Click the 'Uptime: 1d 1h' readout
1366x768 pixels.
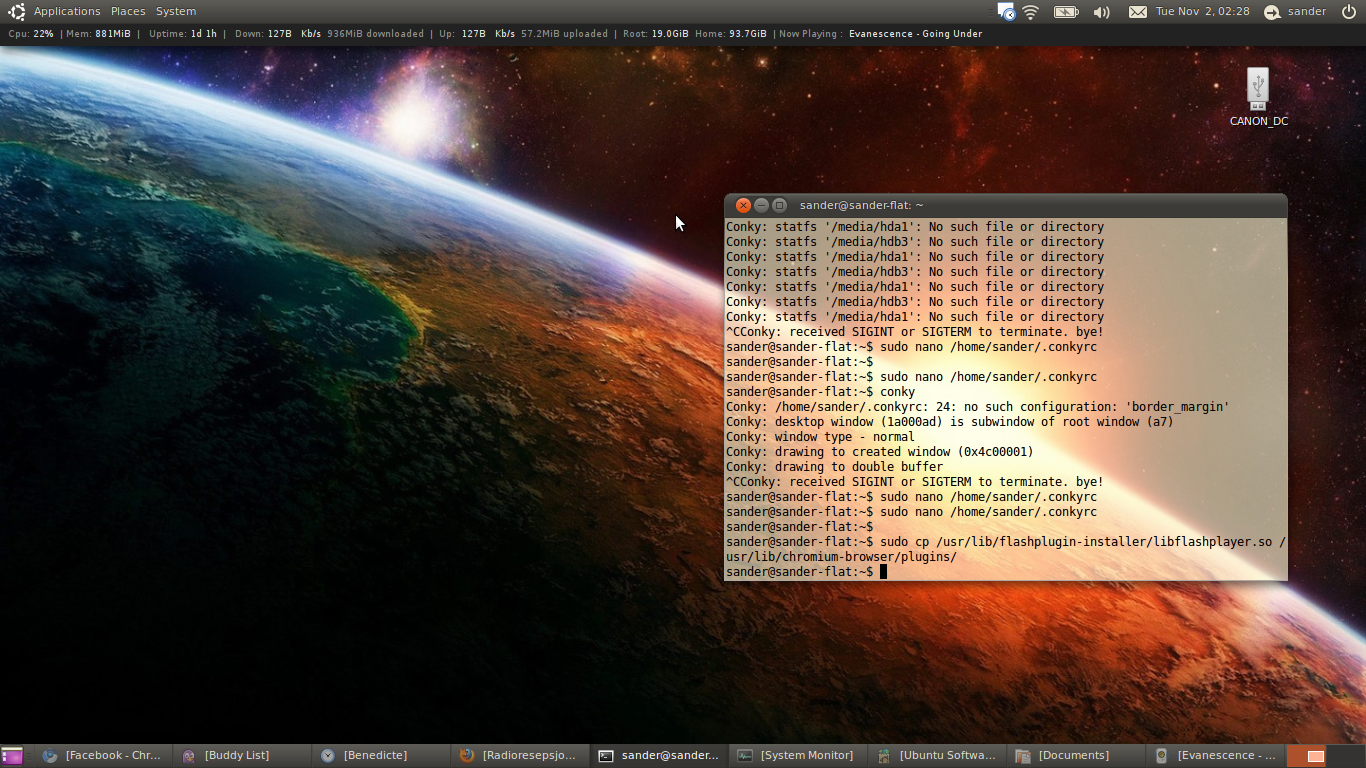pos(183,34)
